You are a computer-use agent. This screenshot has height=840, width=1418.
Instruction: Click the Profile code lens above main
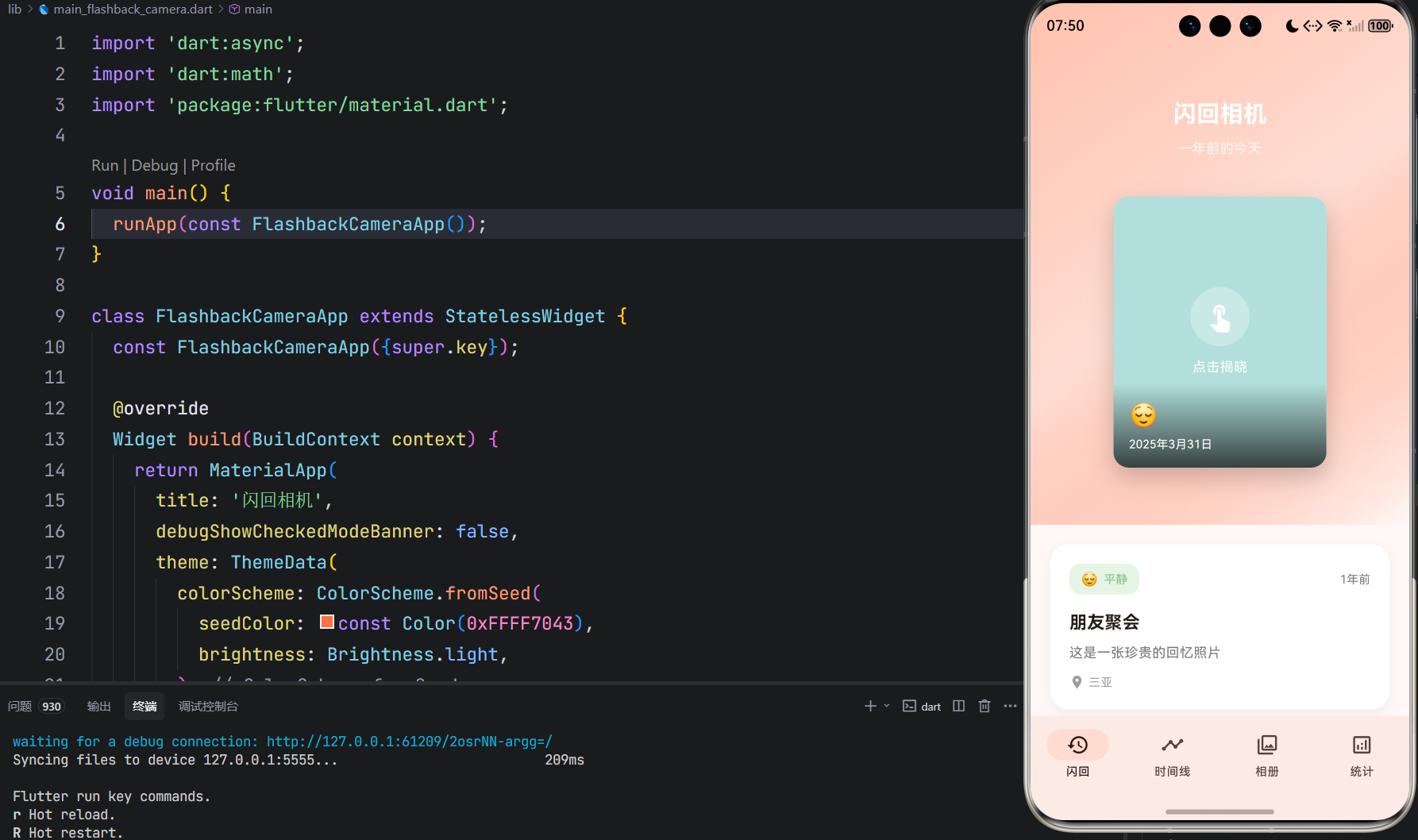pos(213,165)
